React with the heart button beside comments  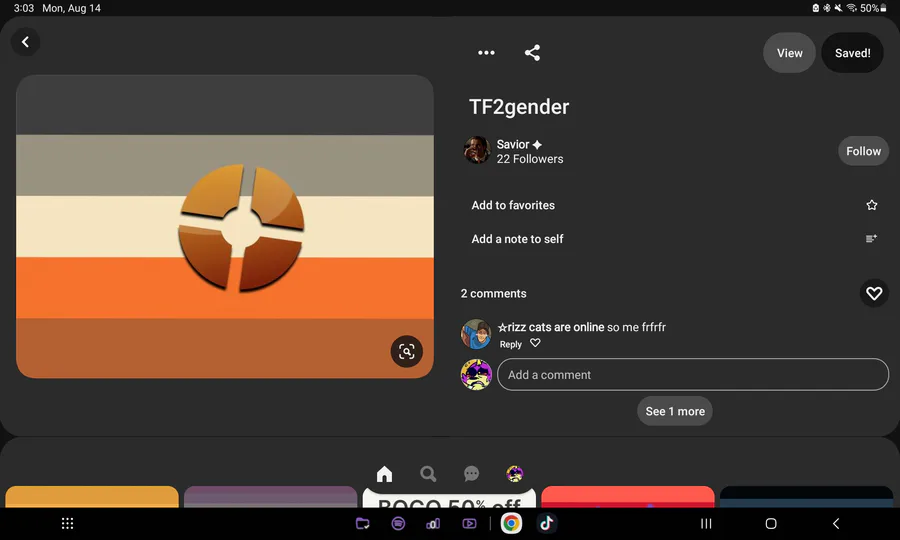point(874,293)
